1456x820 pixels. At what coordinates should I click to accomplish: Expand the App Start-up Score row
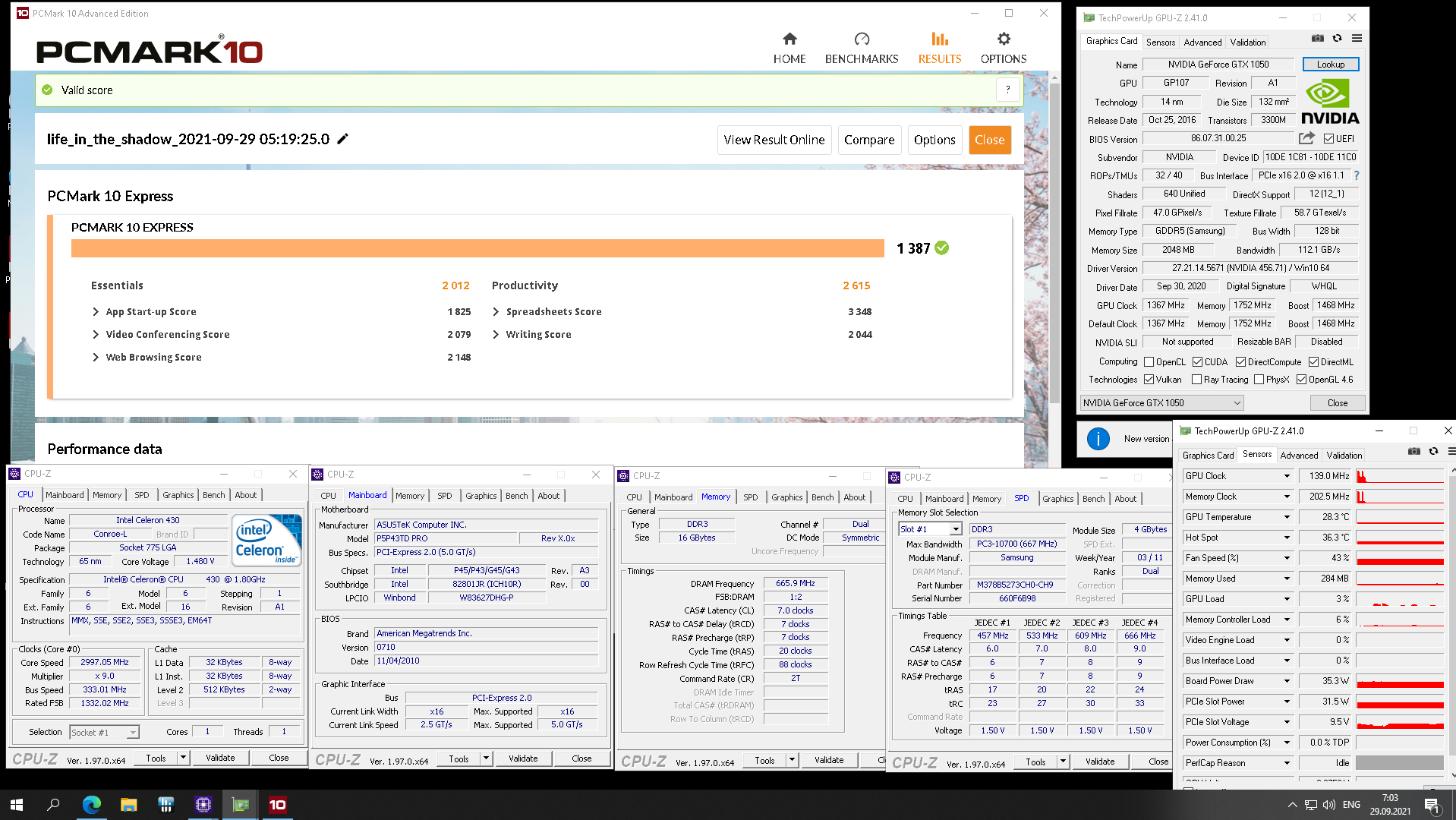pyautogui.click(x=96, y=312)
